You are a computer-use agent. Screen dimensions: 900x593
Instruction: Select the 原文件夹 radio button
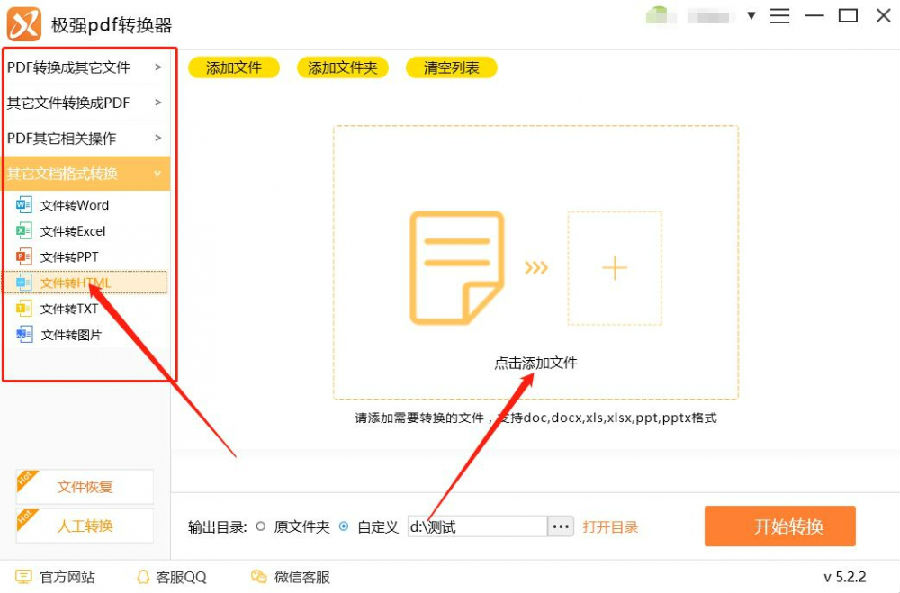pos(261,526)
